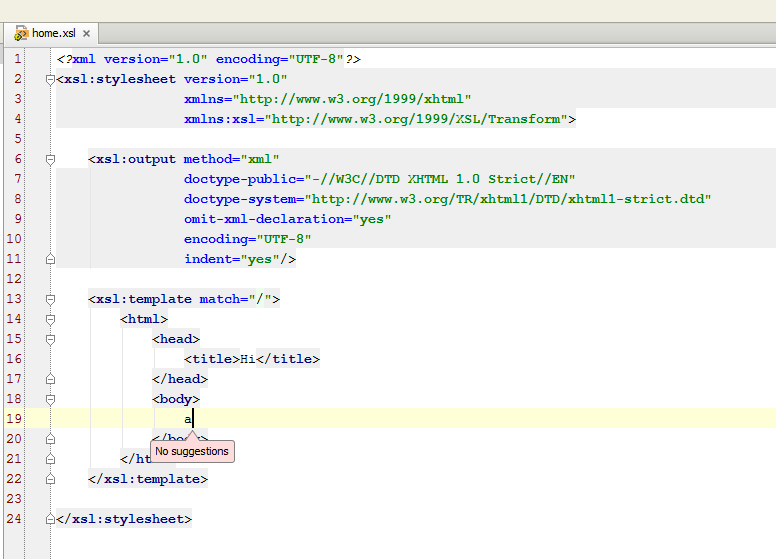Viewport: 776px width, 559px height.
Task: Click encoding="UTF-8" on line 10
Action: click(x=247, y=239)
